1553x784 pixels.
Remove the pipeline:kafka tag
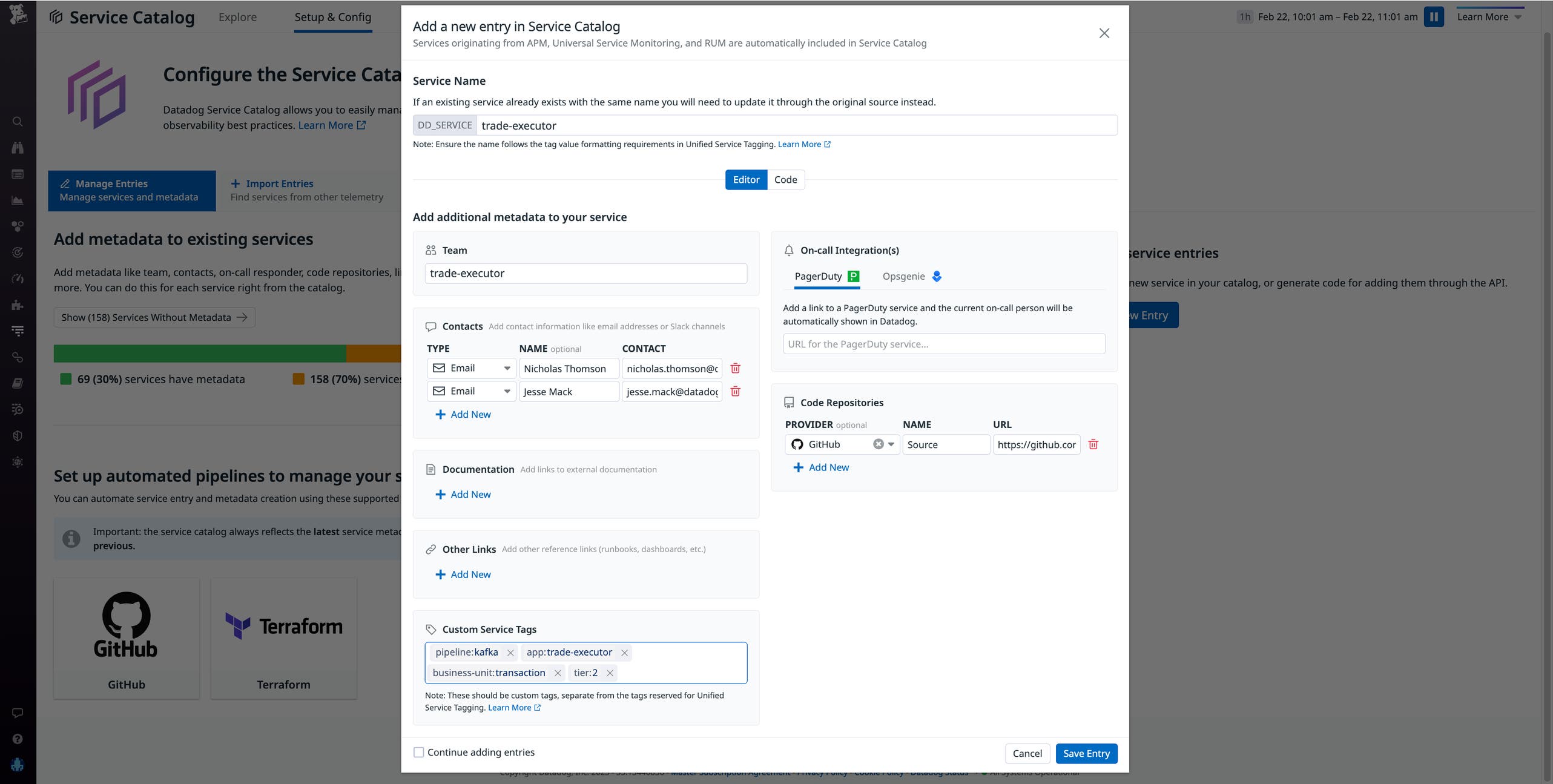coord(510,653)
